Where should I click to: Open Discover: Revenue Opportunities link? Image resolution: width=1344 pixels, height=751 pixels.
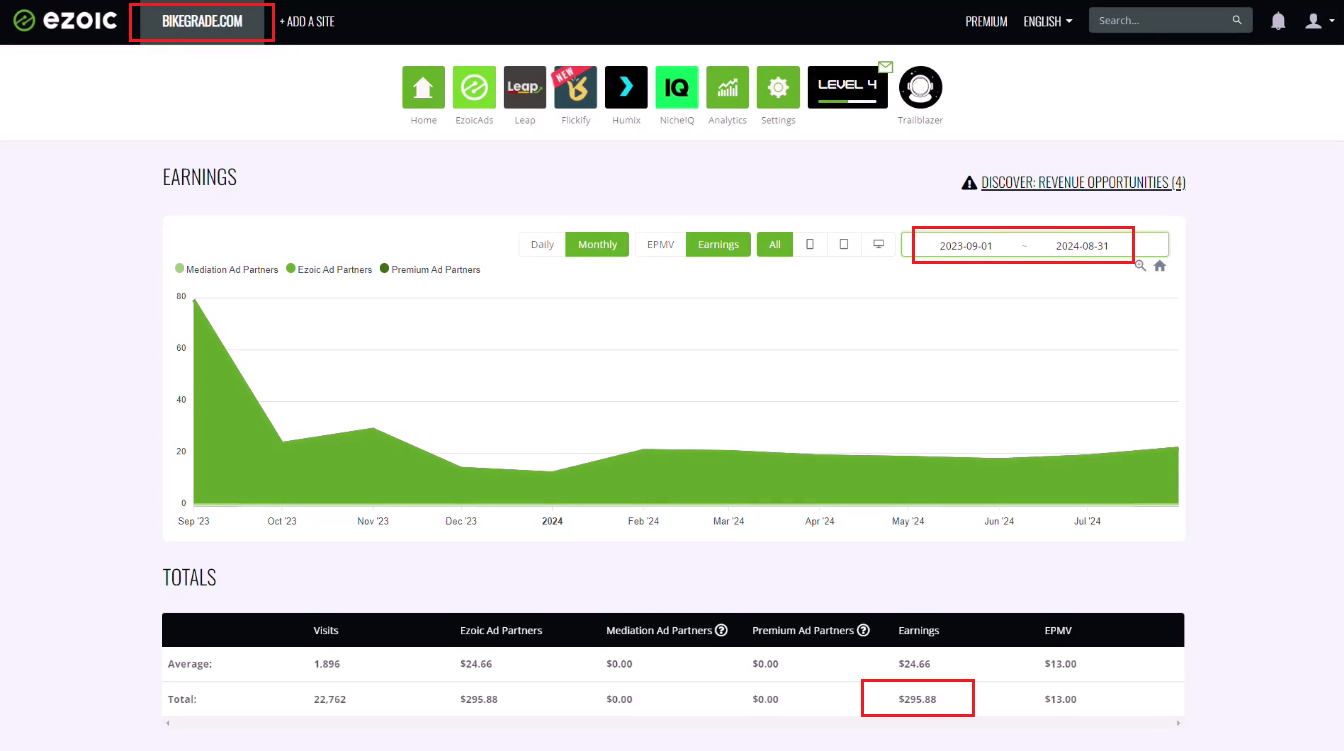1083,183
